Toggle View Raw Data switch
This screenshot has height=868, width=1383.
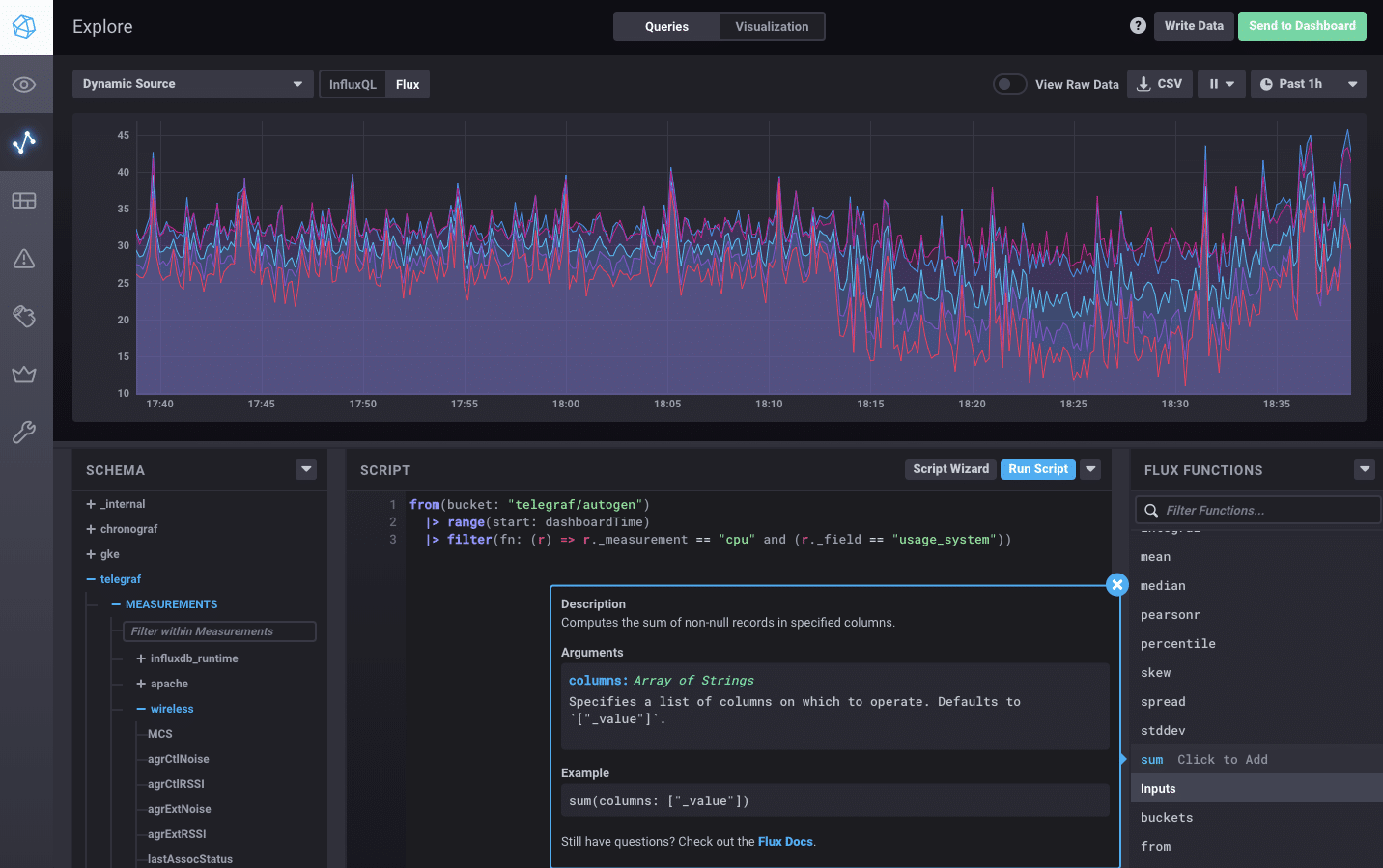(x=1009, y=84)
